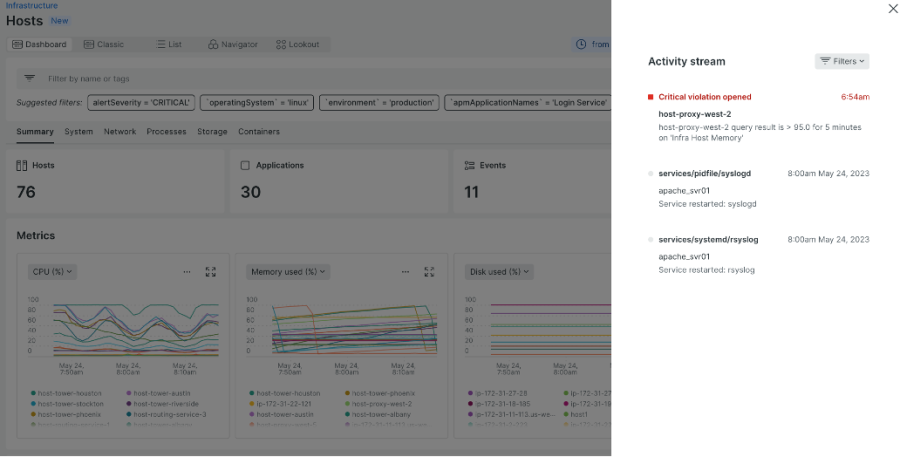Viewport: 900px width, 457px height.
Task: Open the Disk used (%) metric dropdown
Action: click(500, 272)
